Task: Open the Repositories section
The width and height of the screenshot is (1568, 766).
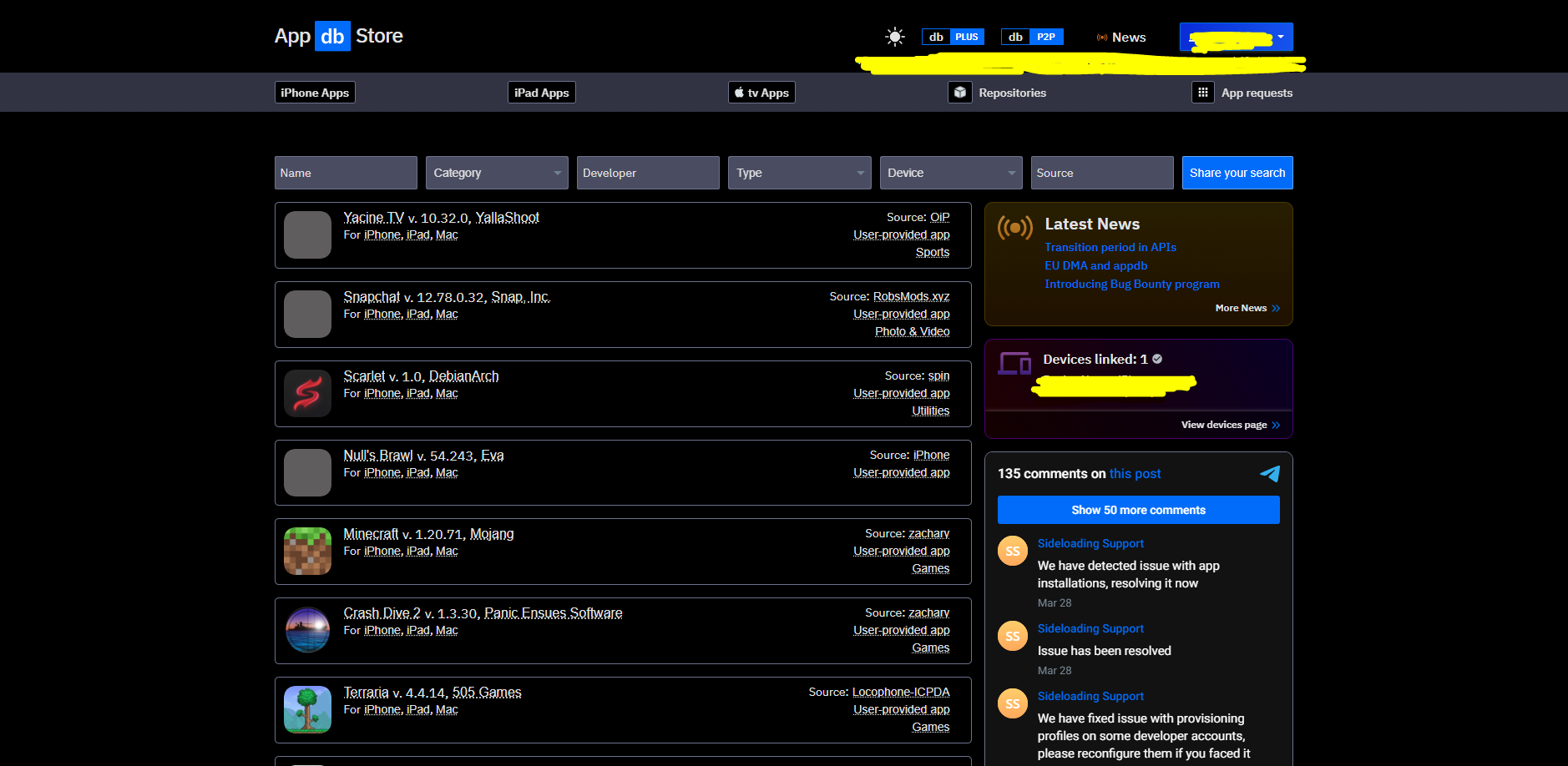Action: [1012, 93]
